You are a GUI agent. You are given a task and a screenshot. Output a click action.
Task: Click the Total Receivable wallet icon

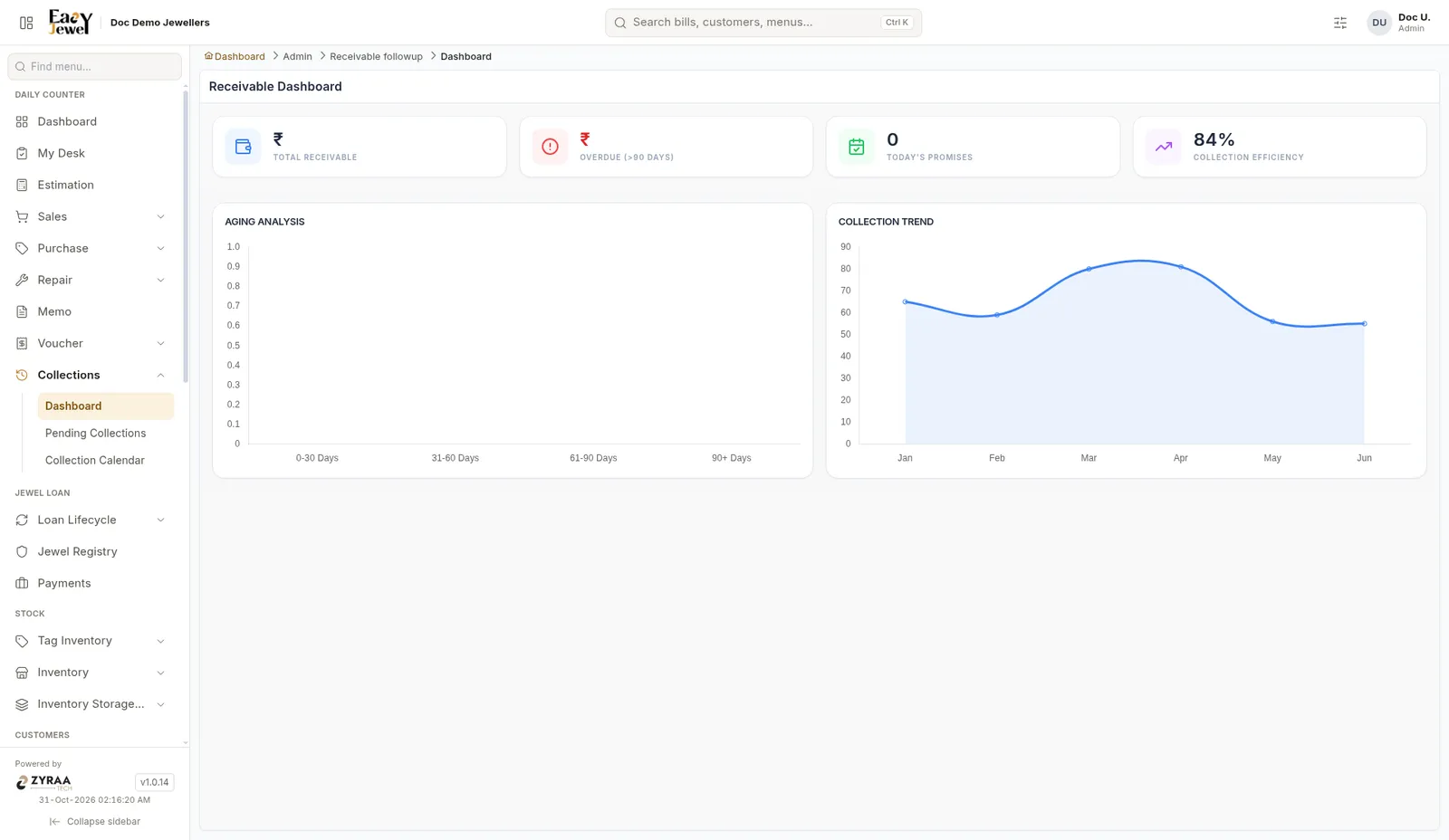click(243, 147)
